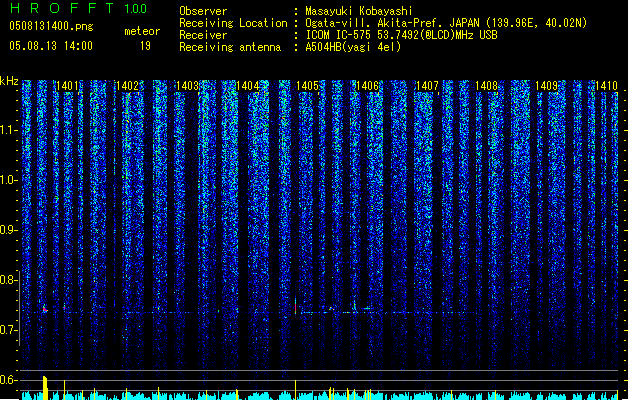Image resolution: width=629 pixels, height=400 pixels.
Task: Click the meteor count value 19
Action: pos(145,46)
